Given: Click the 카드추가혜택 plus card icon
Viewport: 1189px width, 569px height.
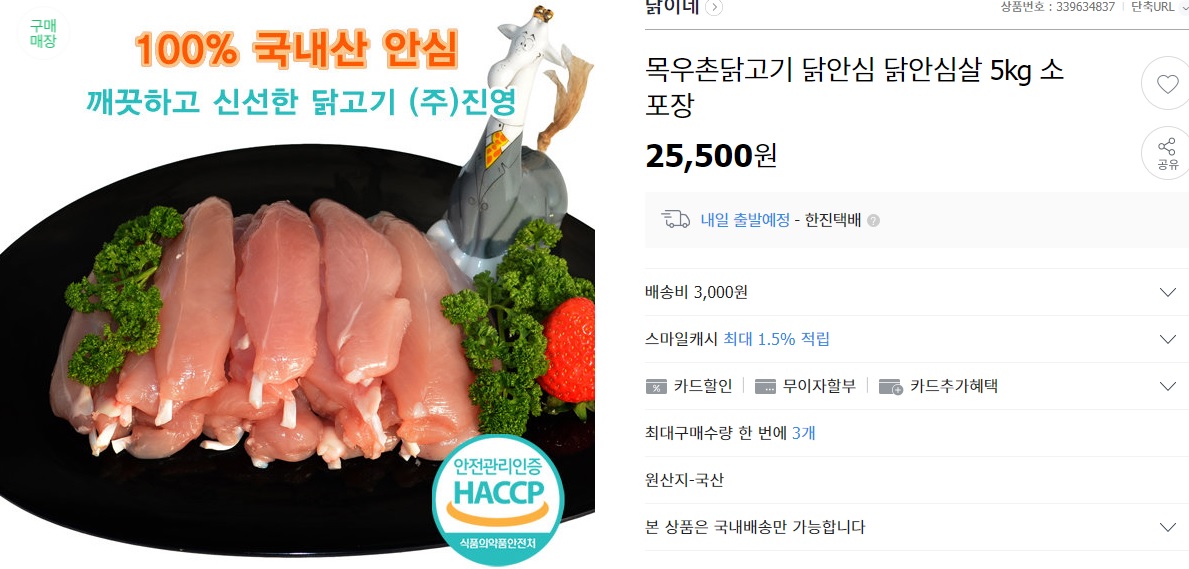Looking at the screenshot, I should tap(891, 387).
